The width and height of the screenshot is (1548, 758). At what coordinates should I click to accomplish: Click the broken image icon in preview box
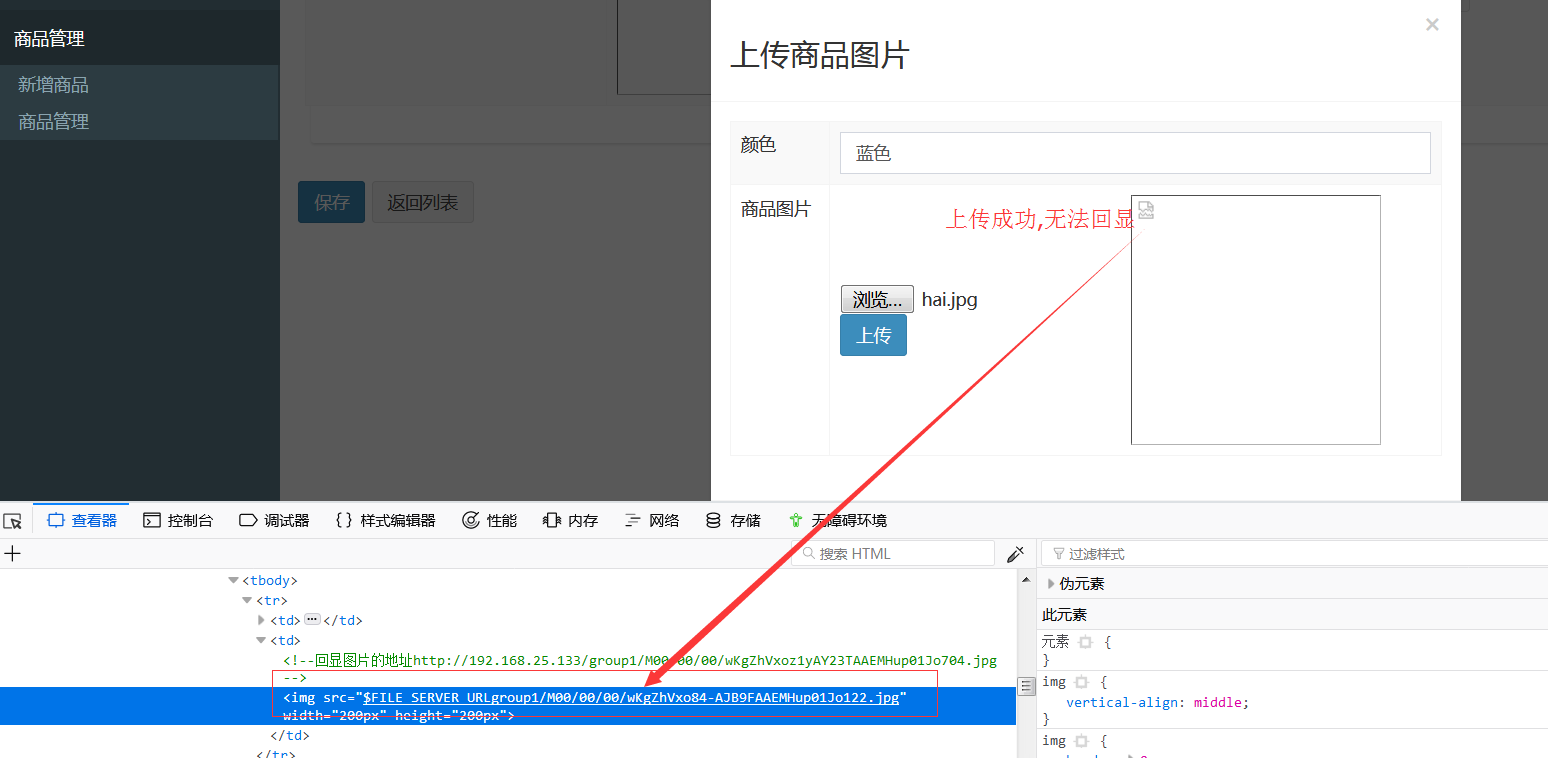point(1146,210)
